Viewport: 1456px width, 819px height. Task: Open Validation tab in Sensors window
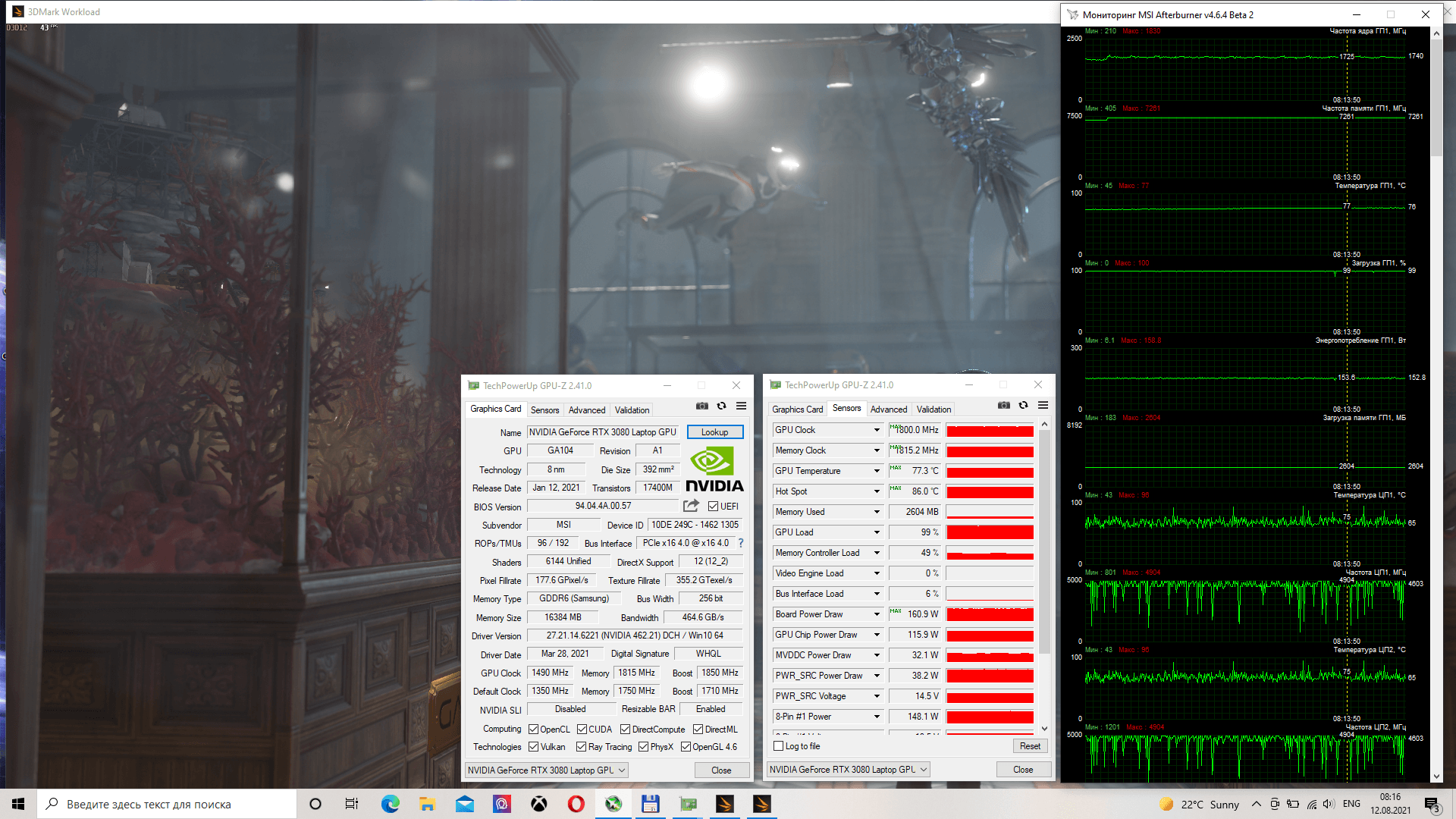[x=934, y=409]
